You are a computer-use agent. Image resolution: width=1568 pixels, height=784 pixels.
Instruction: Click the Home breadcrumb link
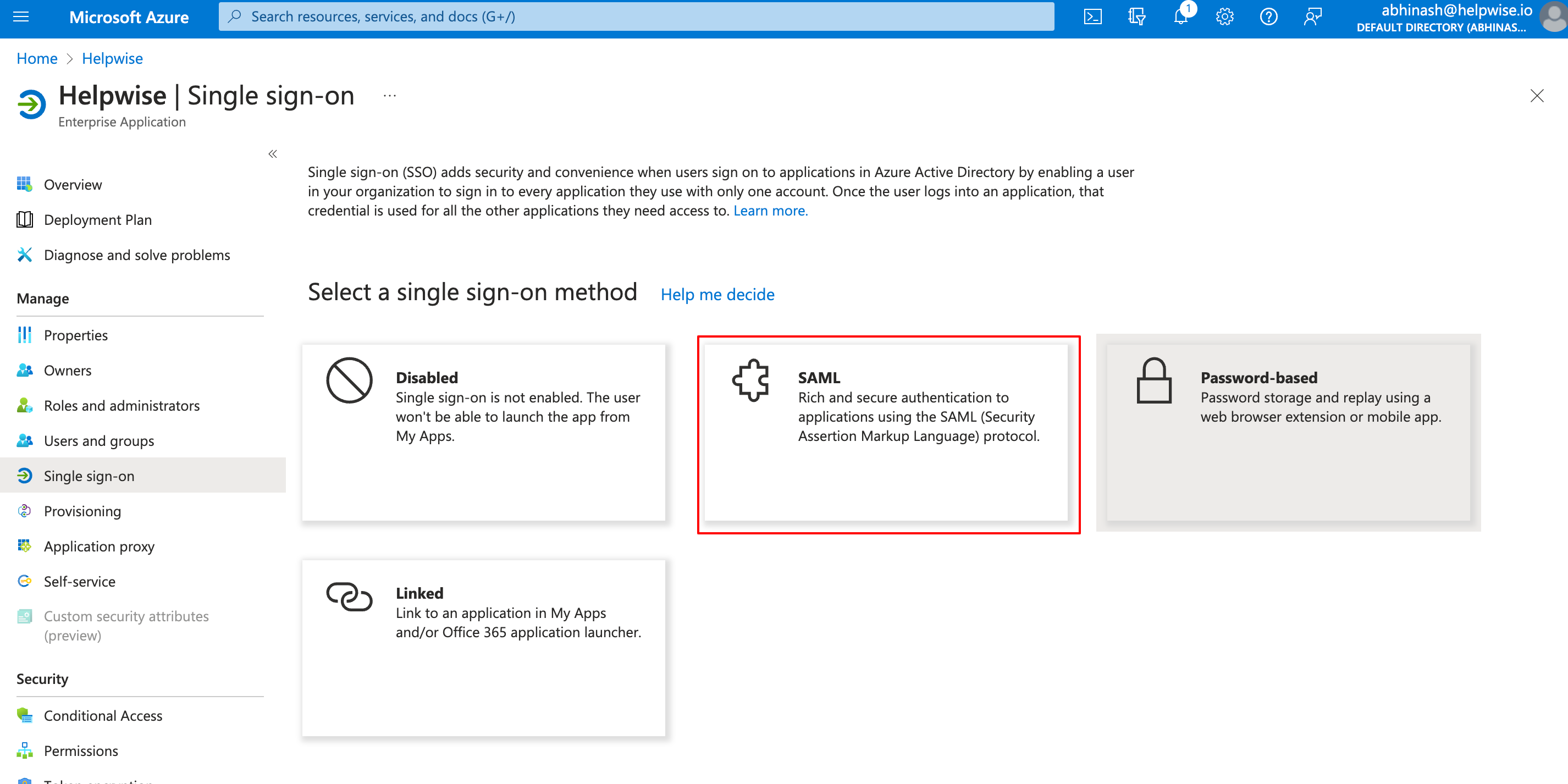point(36,58)
